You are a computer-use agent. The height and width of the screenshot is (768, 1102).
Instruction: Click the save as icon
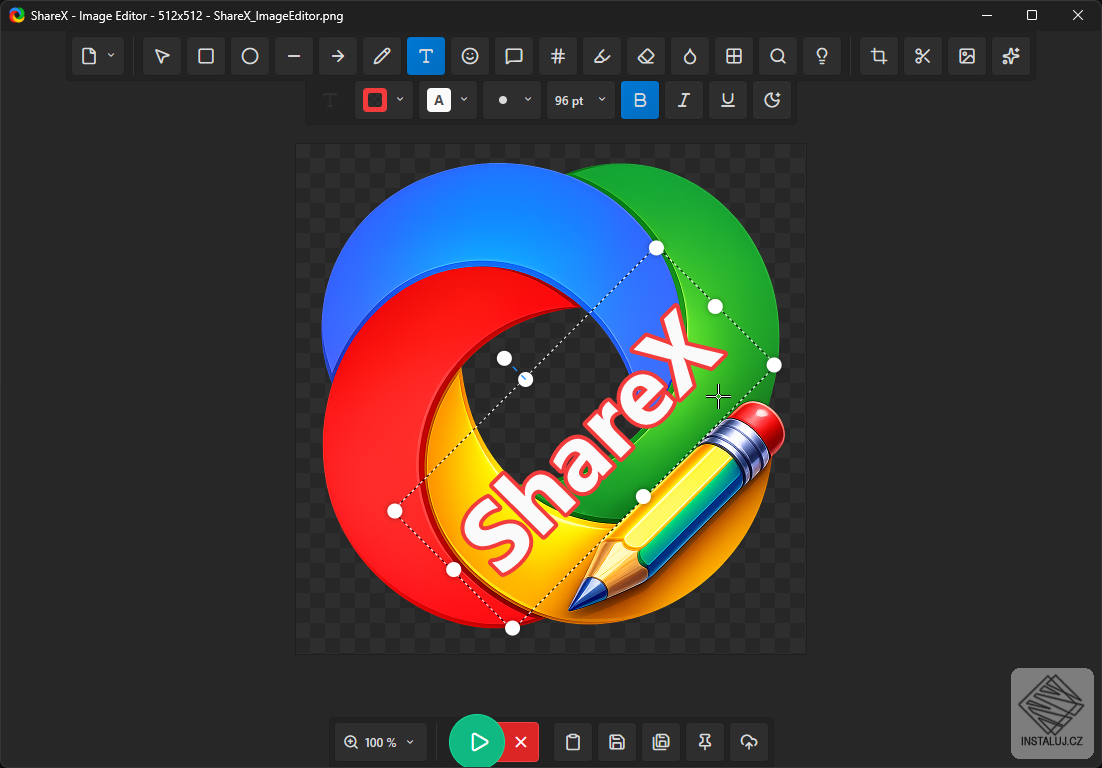(x=661, y=742)
